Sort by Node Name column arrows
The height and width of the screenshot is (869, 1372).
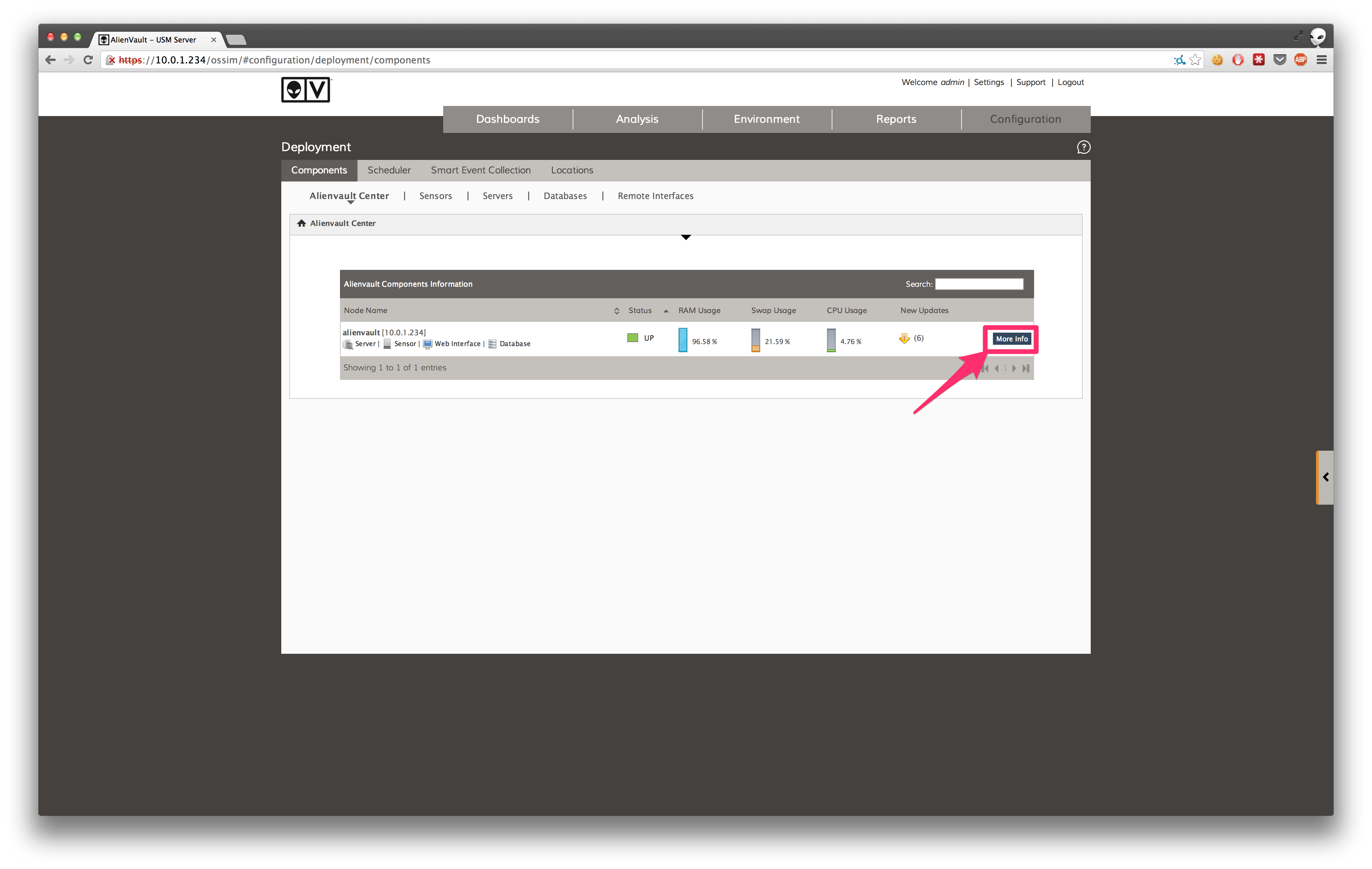(x=617, y=311)
